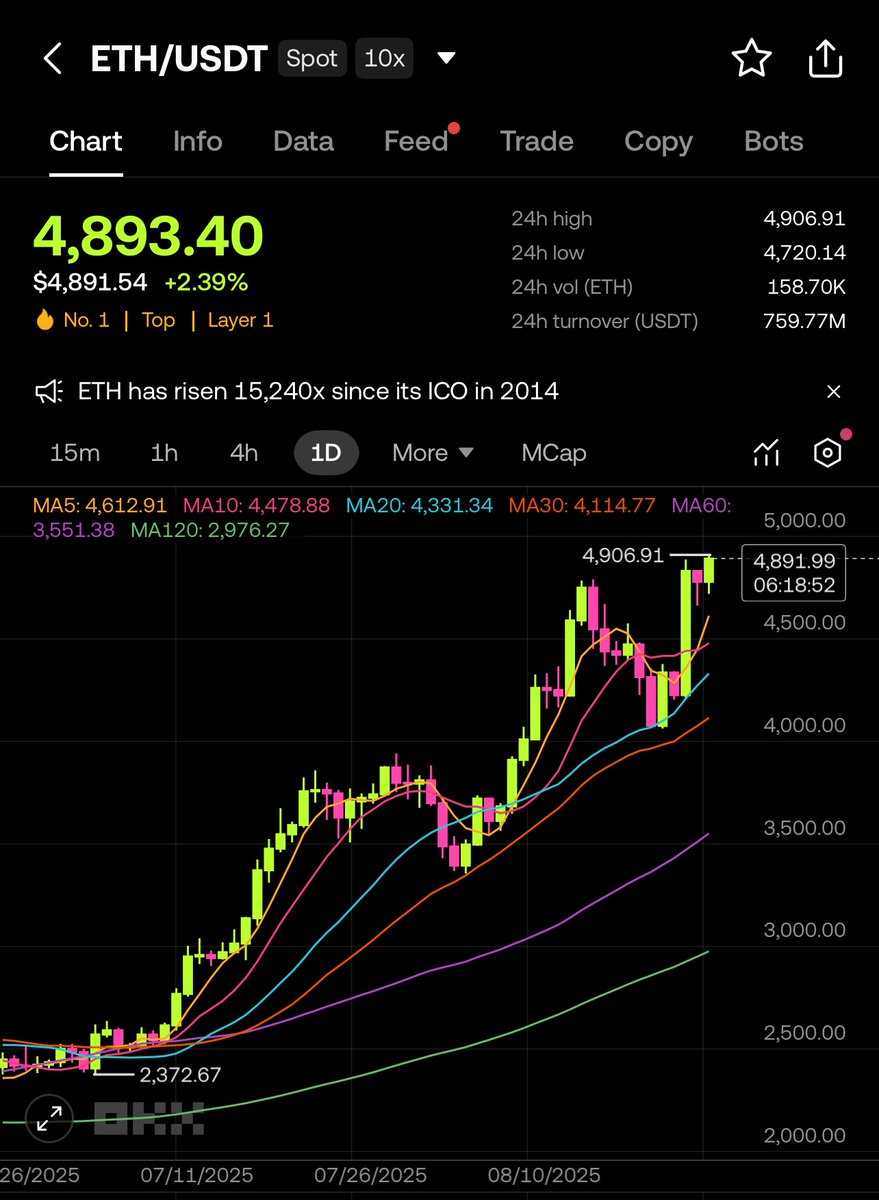Open the Trade tab
This screenshot has height=1200, width=879.
[537, 142]
